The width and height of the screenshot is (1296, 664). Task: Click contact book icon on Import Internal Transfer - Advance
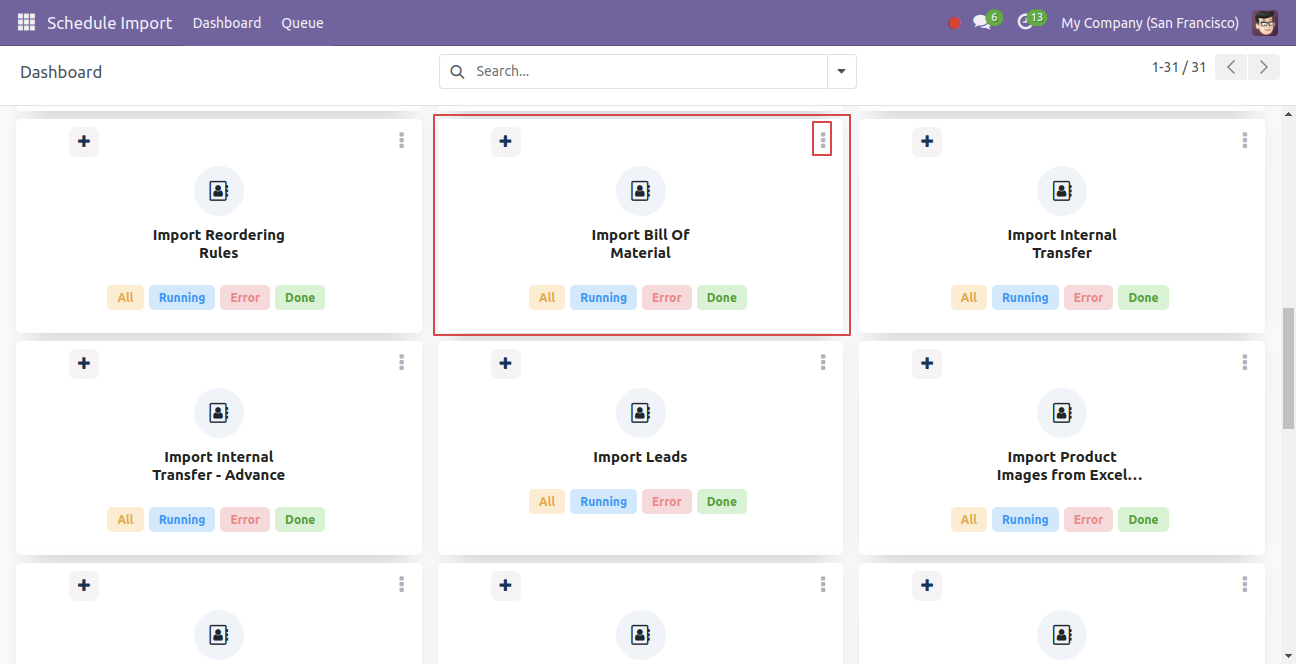pos(219,413)
